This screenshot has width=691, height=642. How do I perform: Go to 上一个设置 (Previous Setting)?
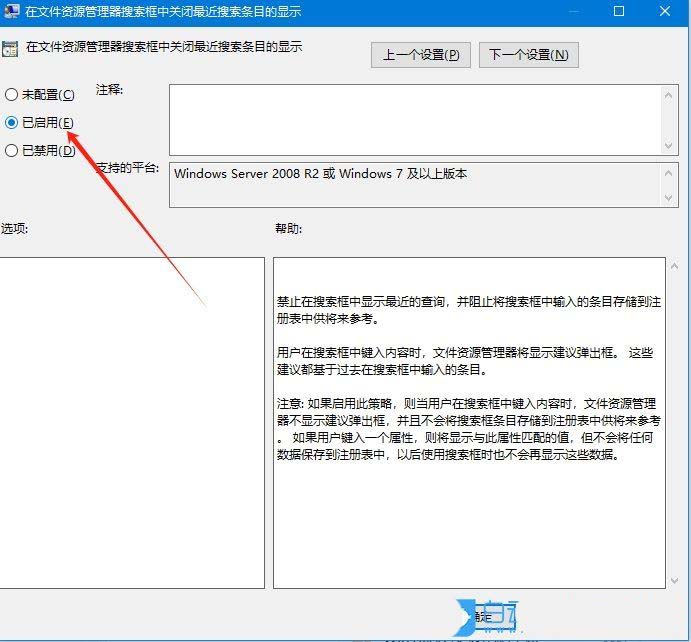coord(420,55)
